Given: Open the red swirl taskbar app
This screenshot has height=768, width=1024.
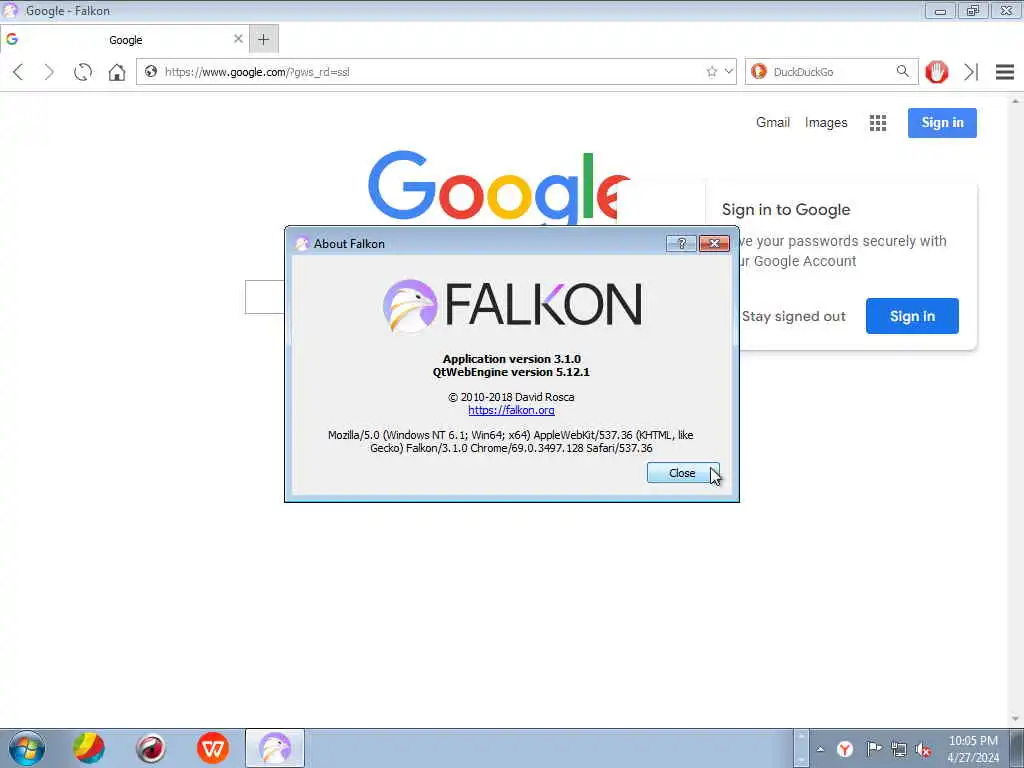Looking at the screenshot, I should [150, 748].
